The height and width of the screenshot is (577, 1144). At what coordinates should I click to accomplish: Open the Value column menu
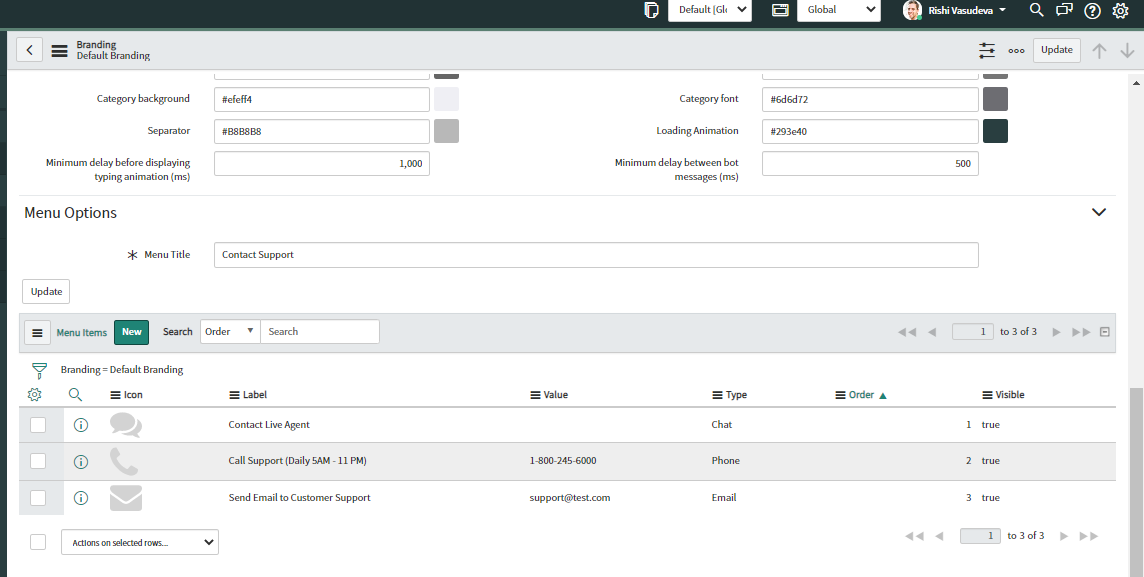(536, 395)
